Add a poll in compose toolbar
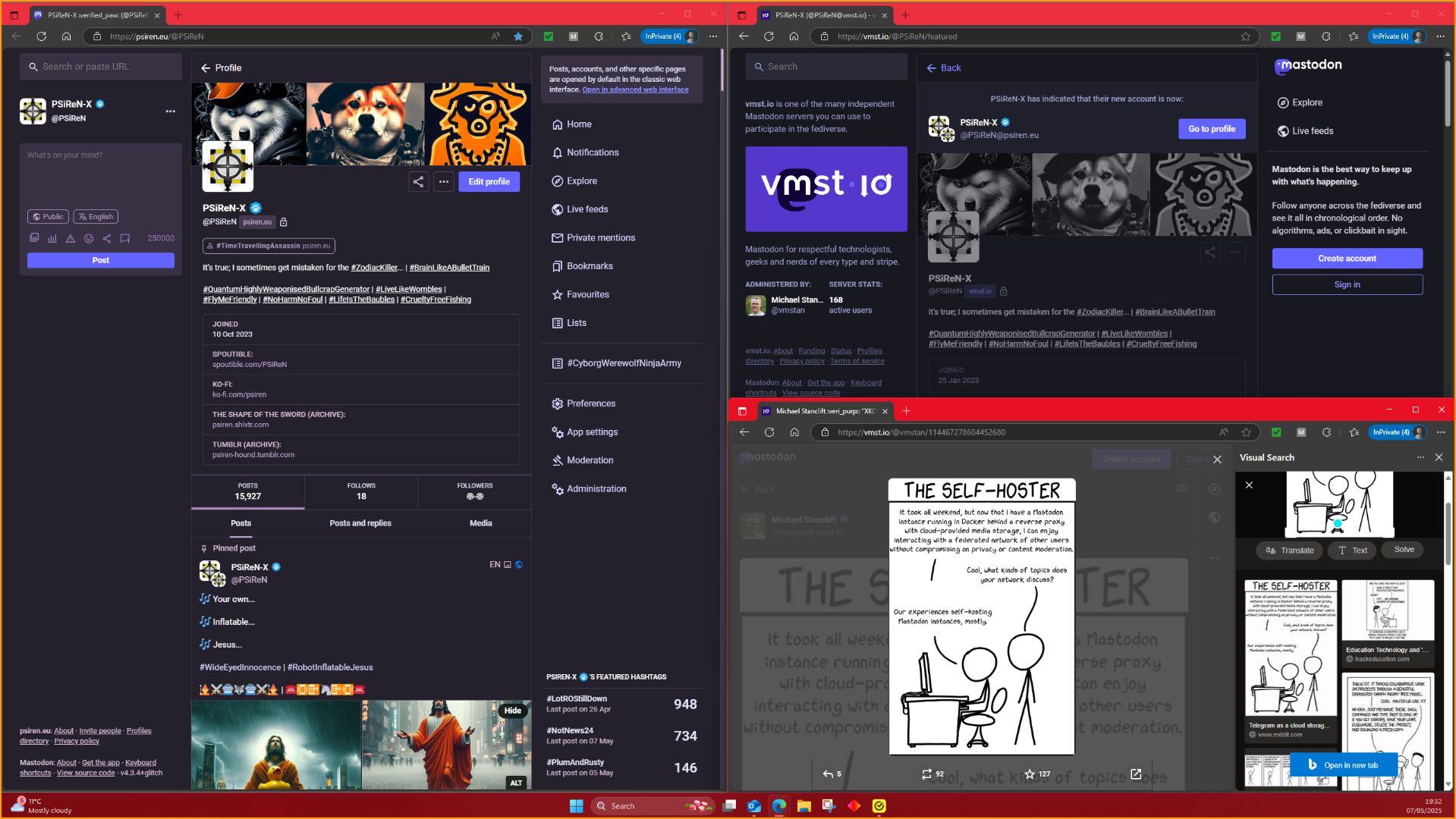Viewport: 1456px width, 819px height. [x=52, y=238]
